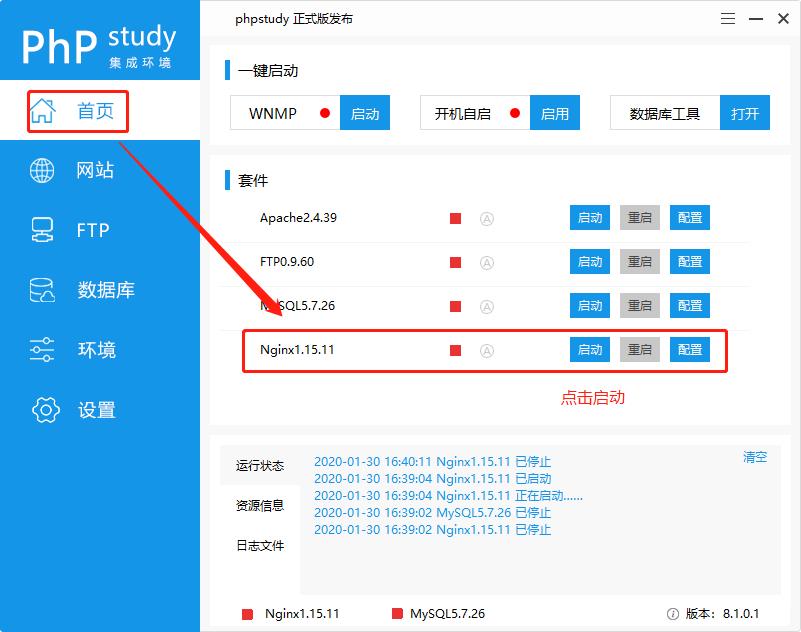Start Nginx1.15.11 via 启动

590,349
